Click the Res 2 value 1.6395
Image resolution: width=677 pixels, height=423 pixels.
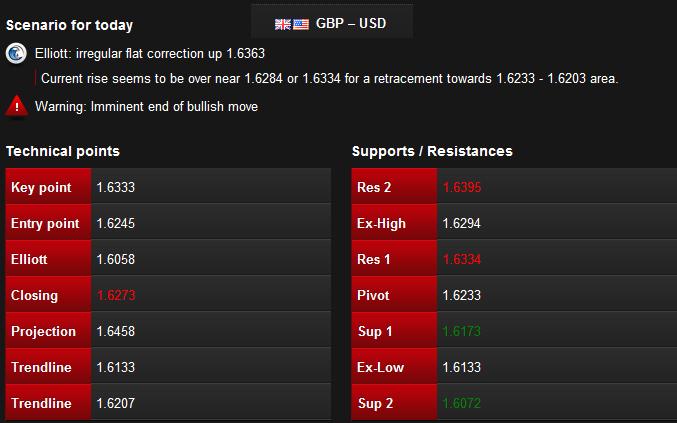pyautogui.click(x=462, y=187)
